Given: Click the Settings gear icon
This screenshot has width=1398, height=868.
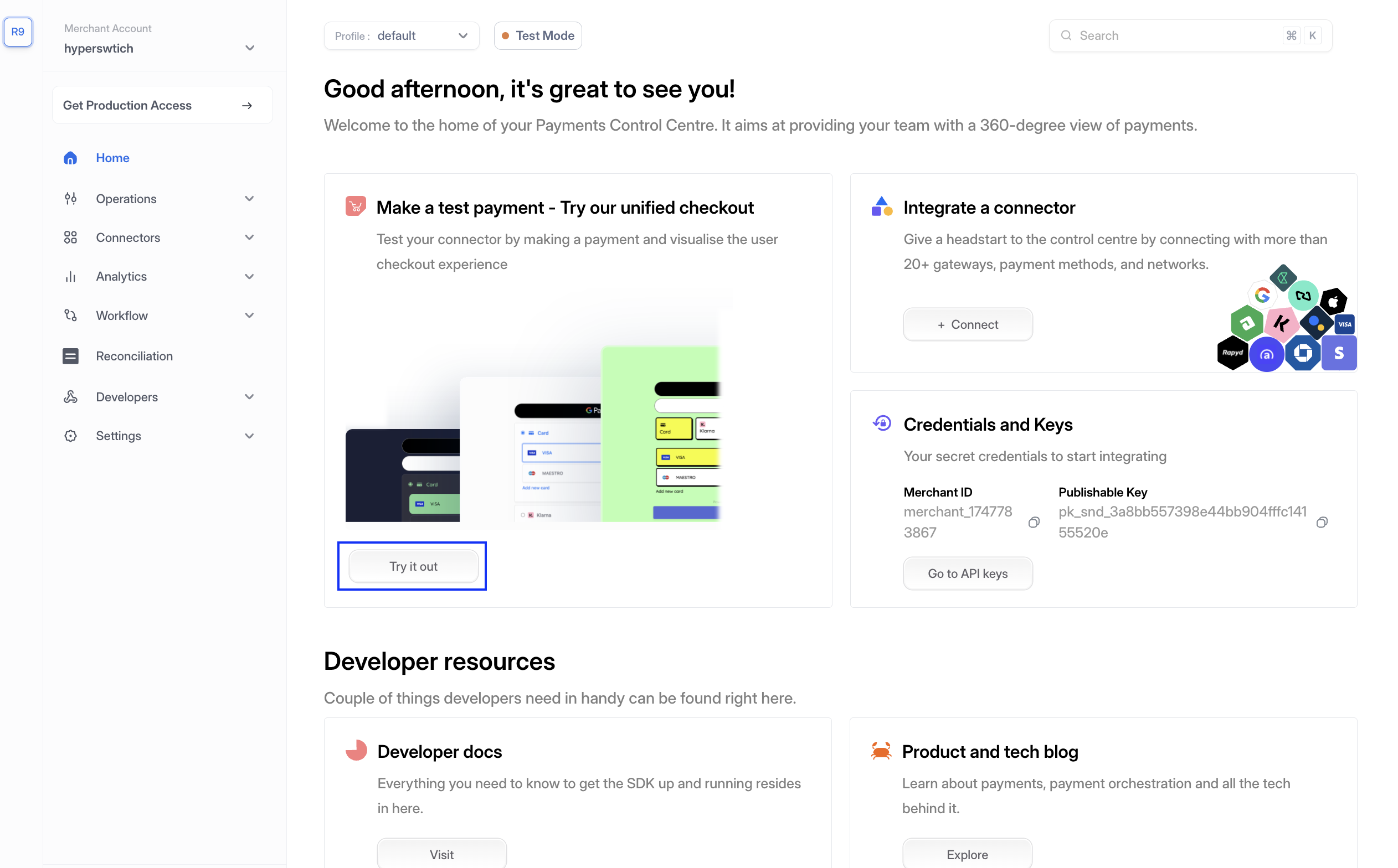Looking at the screenshot, I should [x=70, y=436].
